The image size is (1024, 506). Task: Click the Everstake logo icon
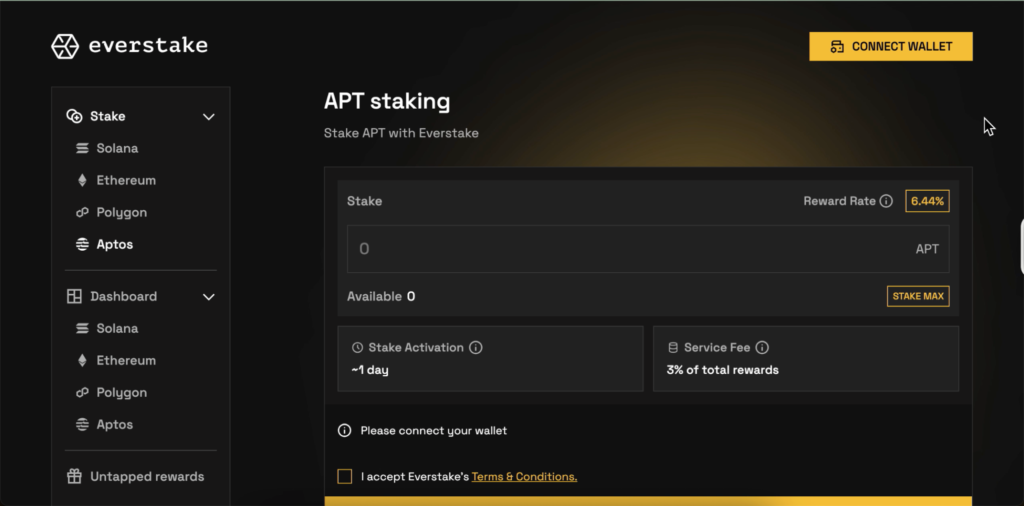pyautogui.click(x=65, y=46)
